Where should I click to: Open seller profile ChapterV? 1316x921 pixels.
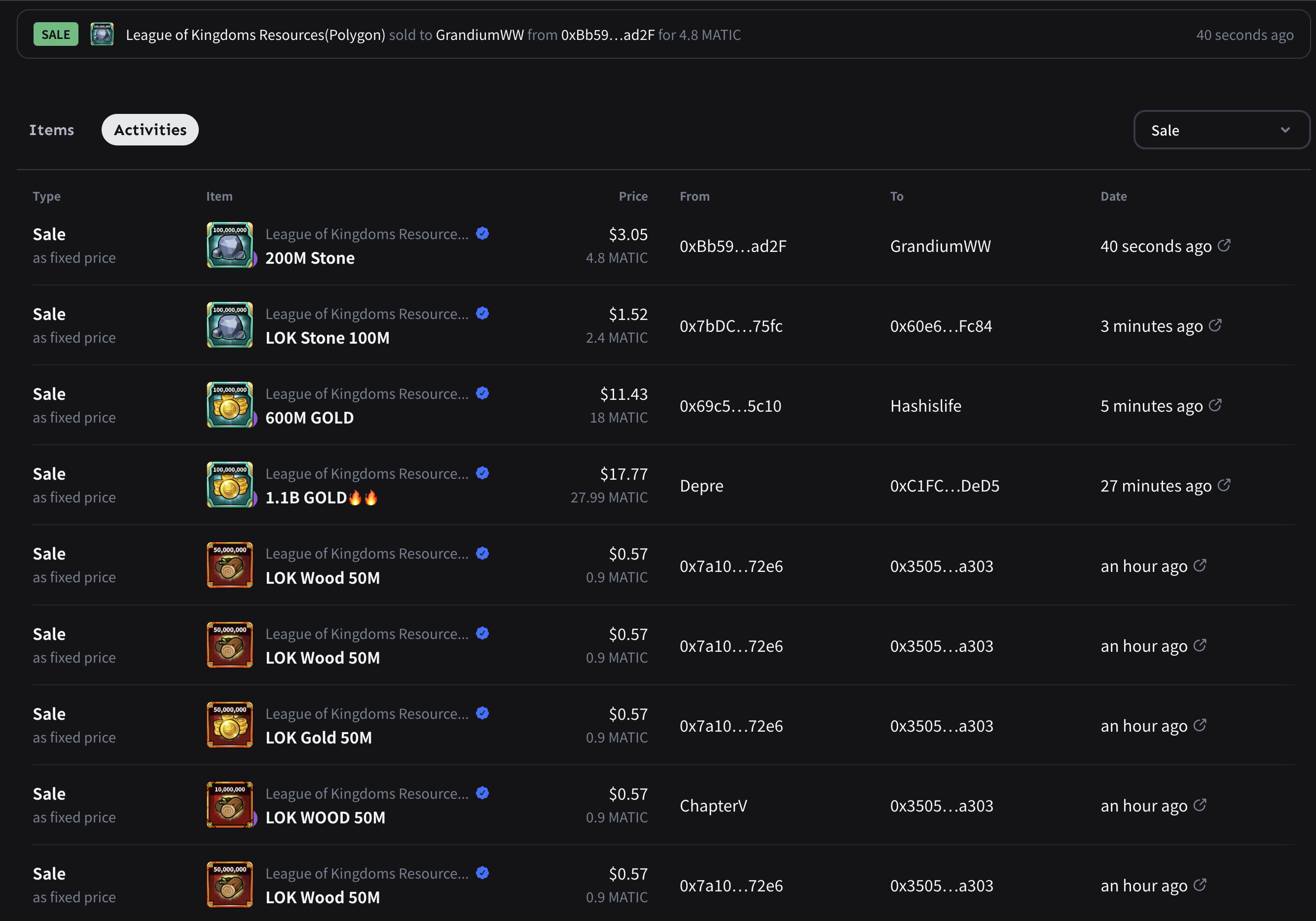click(714, 806)
